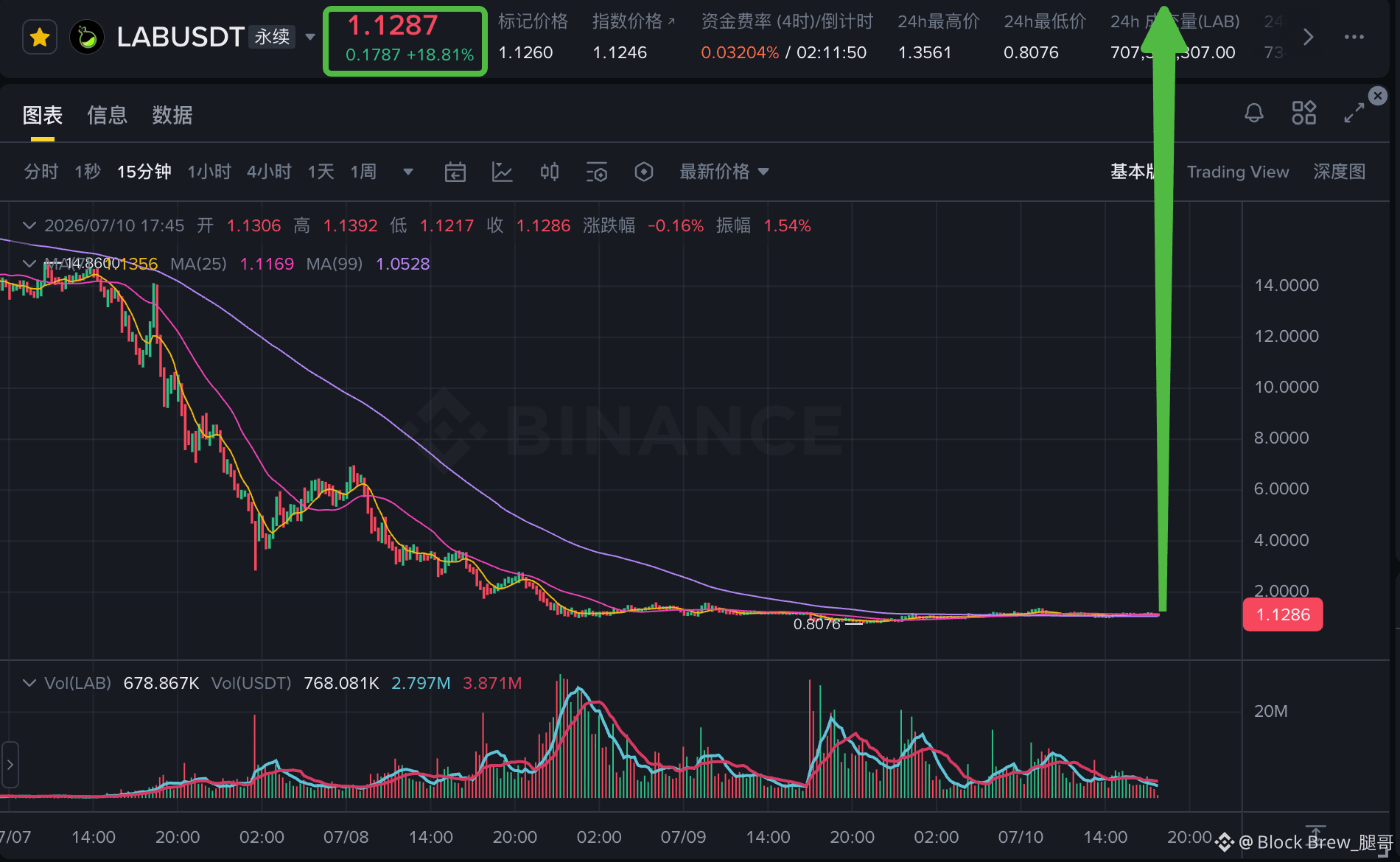The width and height of the screenshot is (1400, 862).
Task: Click the 指数价格 link label
Action: pyautogui.click(x=634, y=21)
